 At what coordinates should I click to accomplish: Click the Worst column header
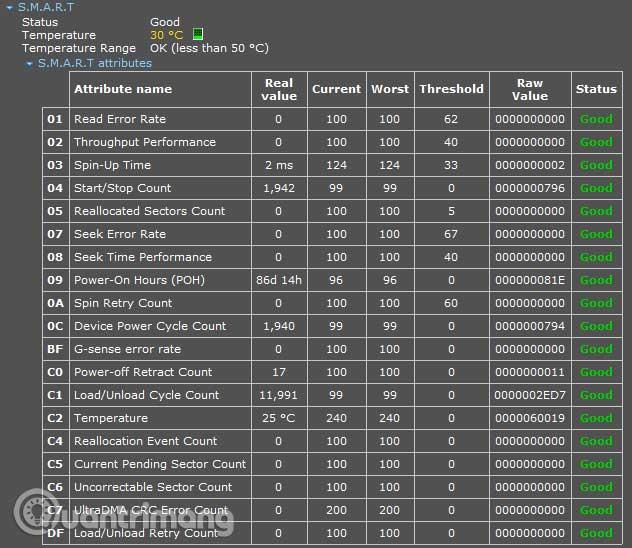390,89
